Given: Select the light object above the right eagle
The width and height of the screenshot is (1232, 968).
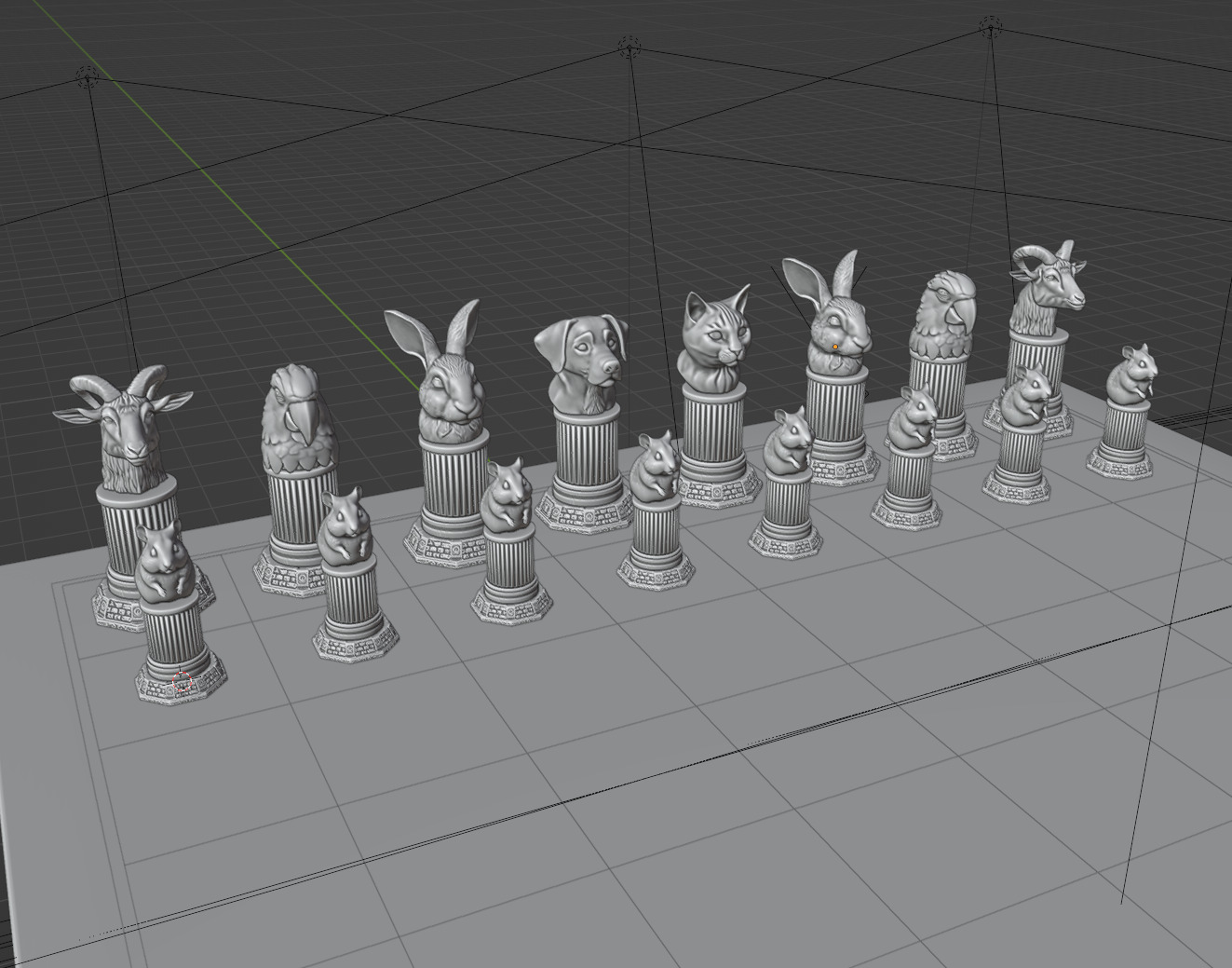Looking at the screenshot, I should (991, 28).
